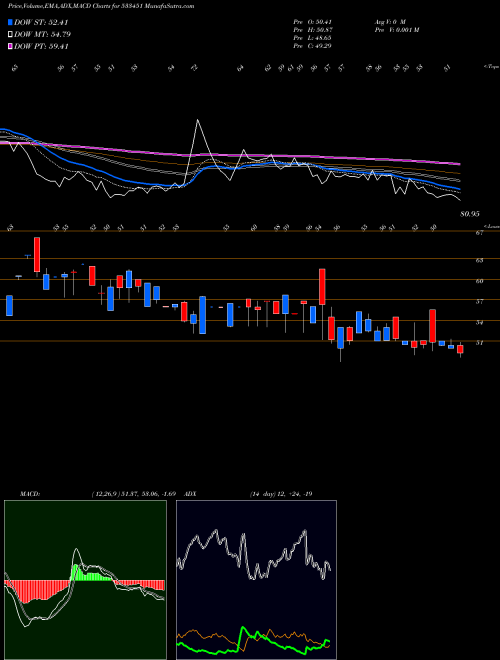Click the blue DOW ST legend swatch
The width and height of the screenshot is (500, 660).
10,22
